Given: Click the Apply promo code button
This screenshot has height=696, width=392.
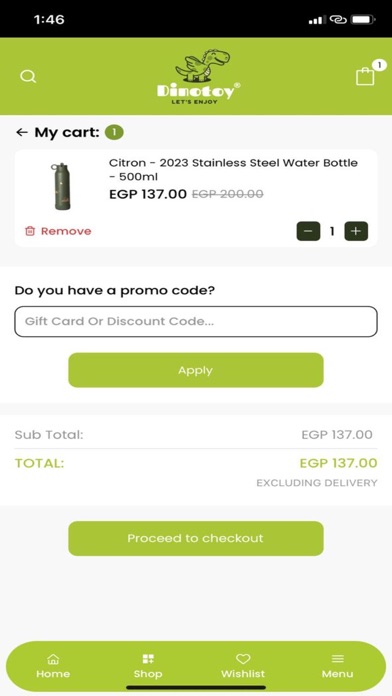Looking at the screenshot, I should click(196, 370).
